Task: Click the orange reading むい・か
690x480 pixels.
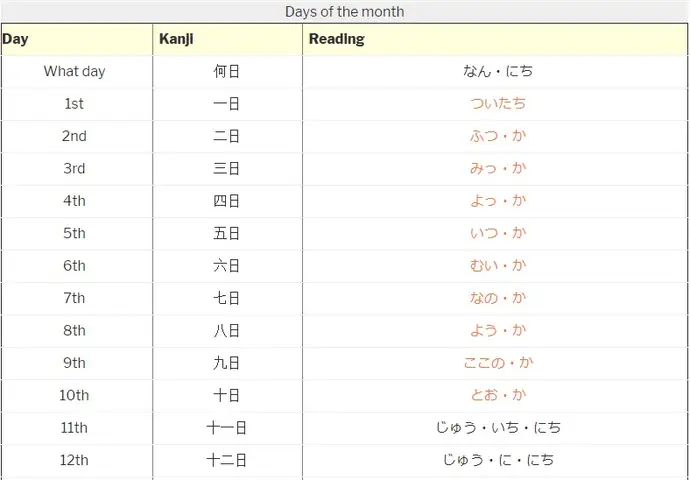Action: tap(498, 266)
